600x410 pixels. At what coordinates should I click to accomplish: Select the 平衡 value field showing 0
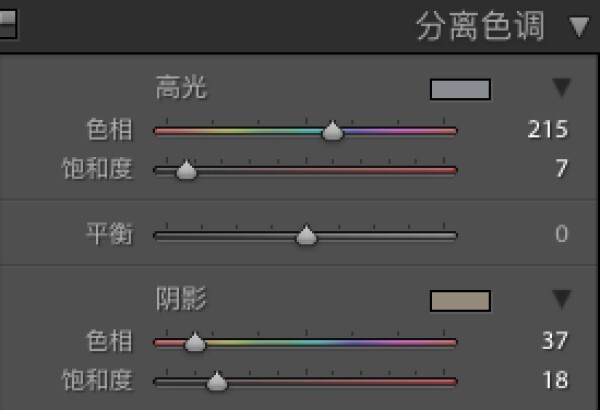[561, 234]
